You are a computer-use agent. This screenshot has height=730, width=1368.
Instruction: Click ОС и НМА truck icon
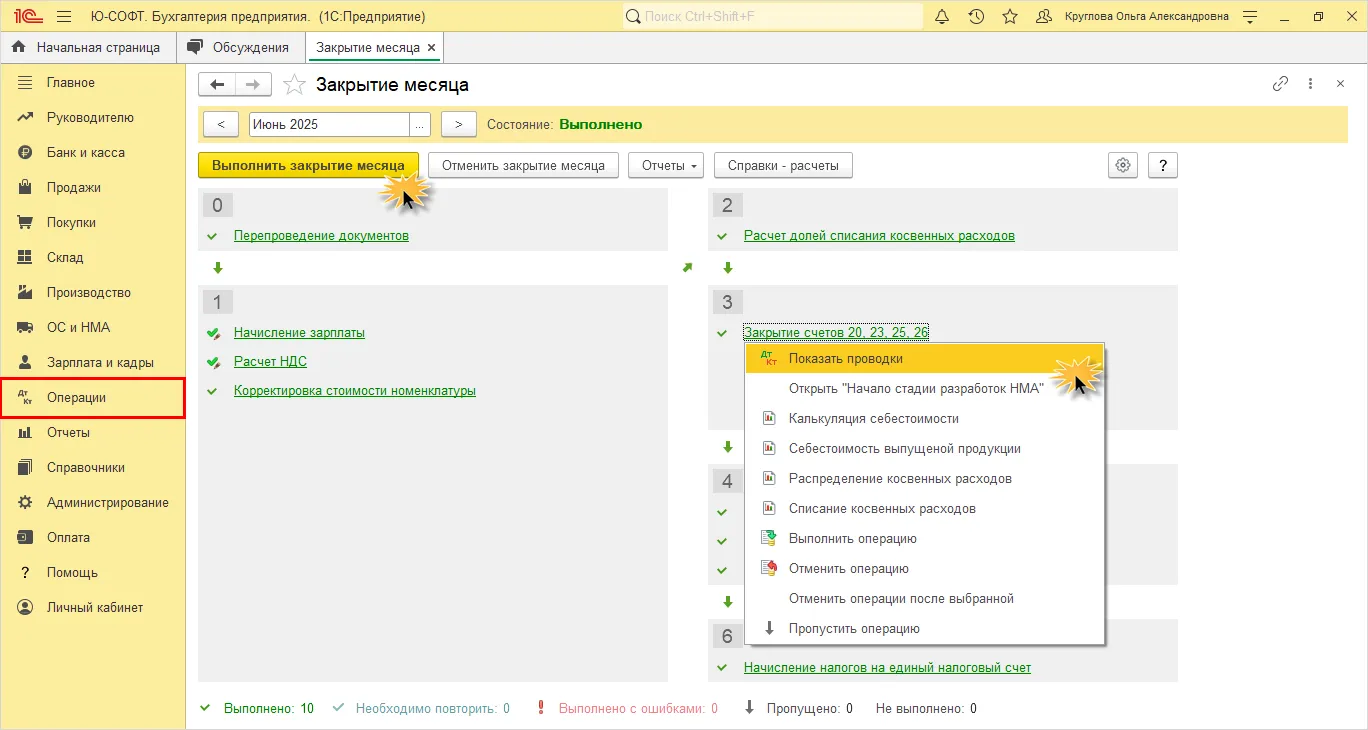[x=26, y=327]
